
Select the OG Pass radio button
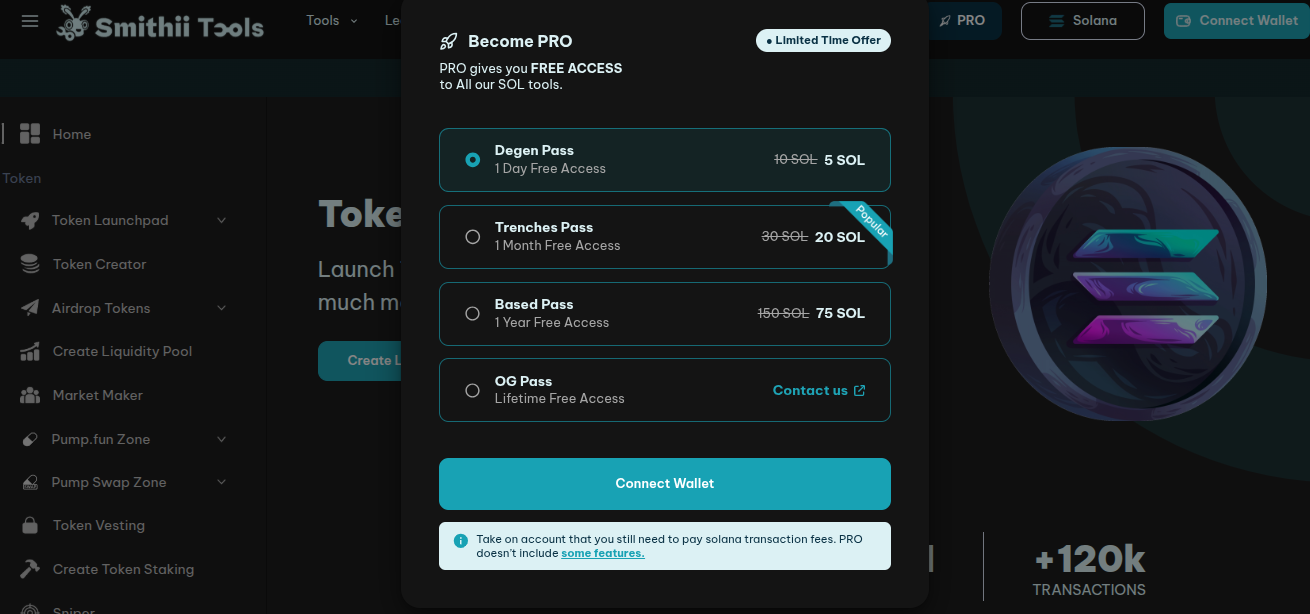473,391
